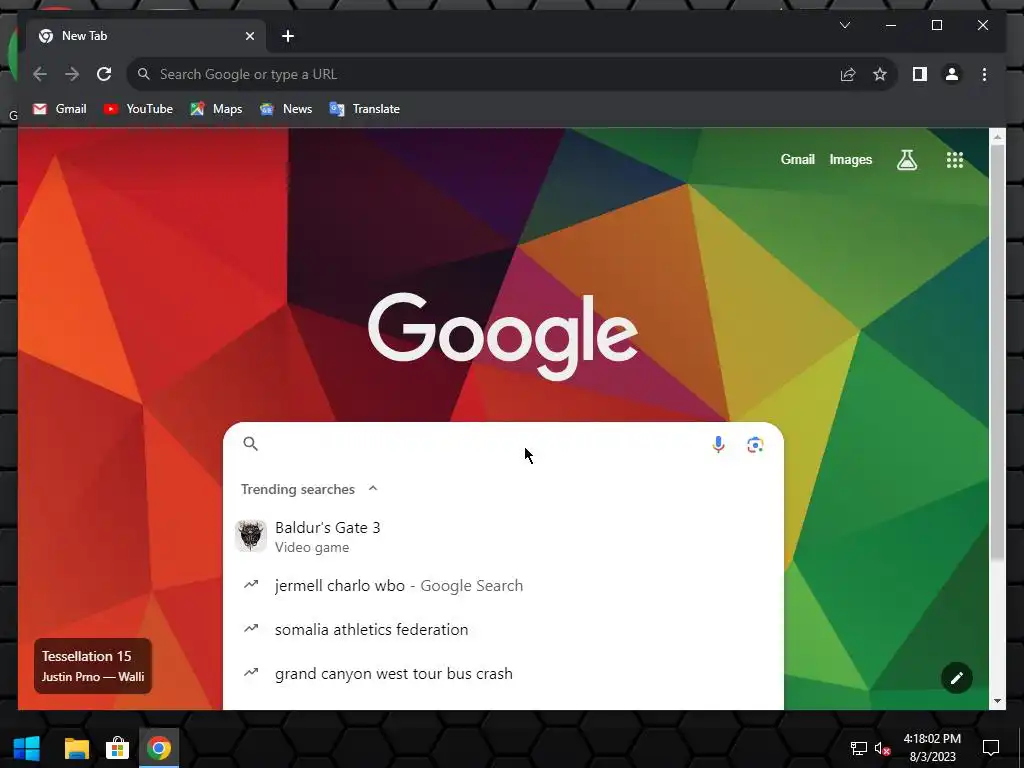The image size is (1024, 768).
Task: Click the page scrollbar down arrow
Action: click(997, 701)
